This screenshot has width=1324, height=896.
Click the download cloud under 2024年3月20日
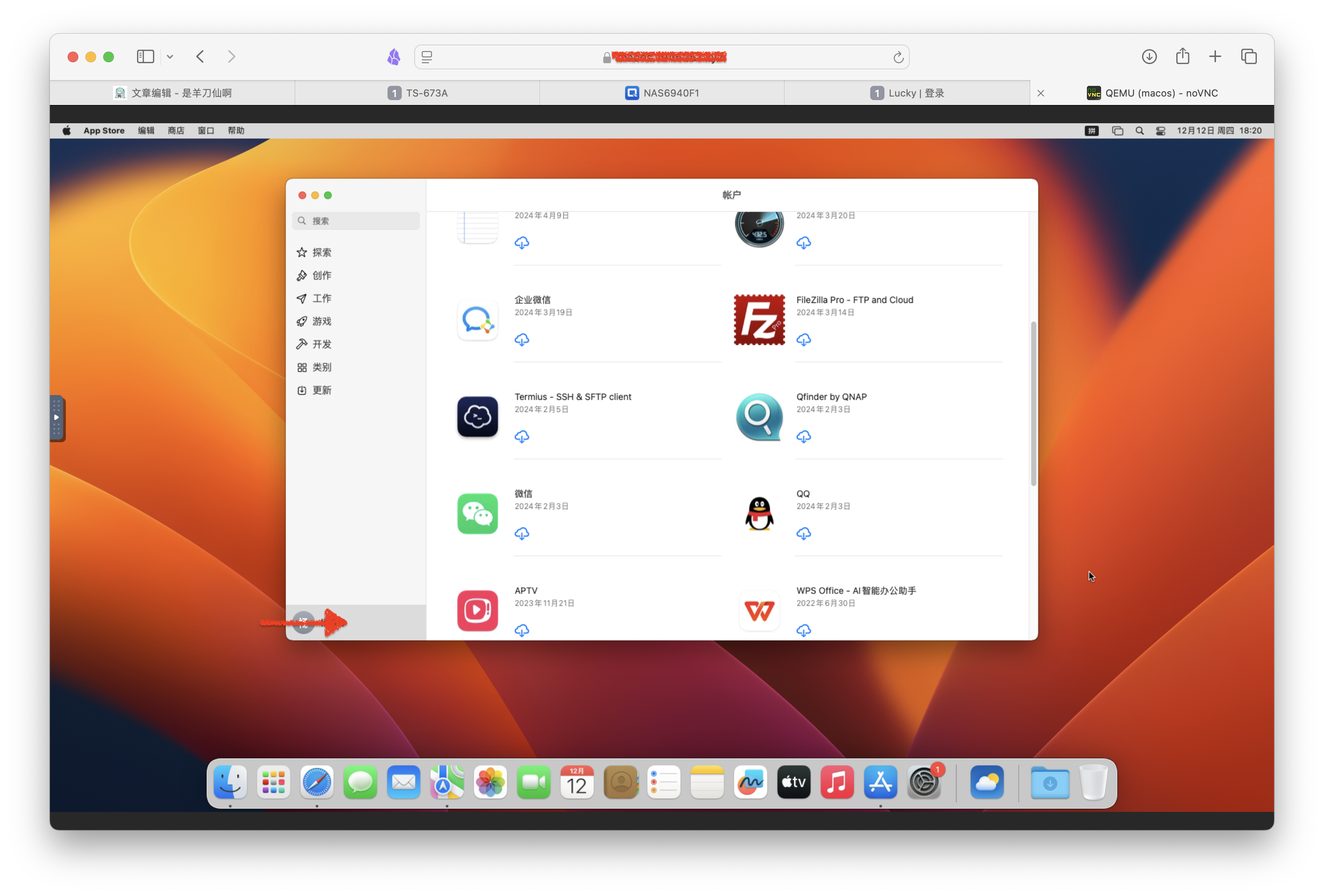(803, 243)
